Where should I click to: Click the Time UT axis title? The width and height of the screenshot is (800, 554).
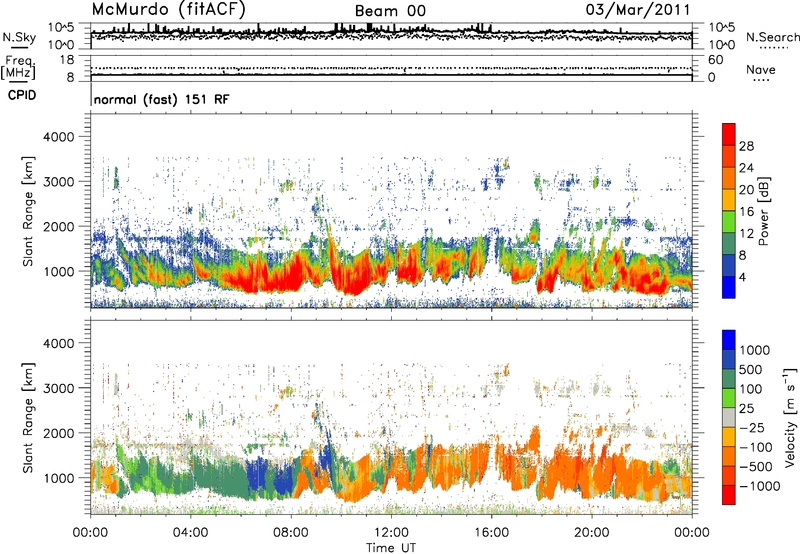tap(391, 548)
